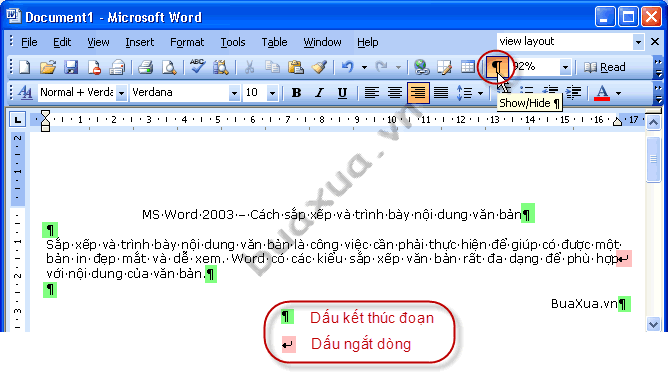Open the Table menu

pyautogui.click(x=274, y=42)
